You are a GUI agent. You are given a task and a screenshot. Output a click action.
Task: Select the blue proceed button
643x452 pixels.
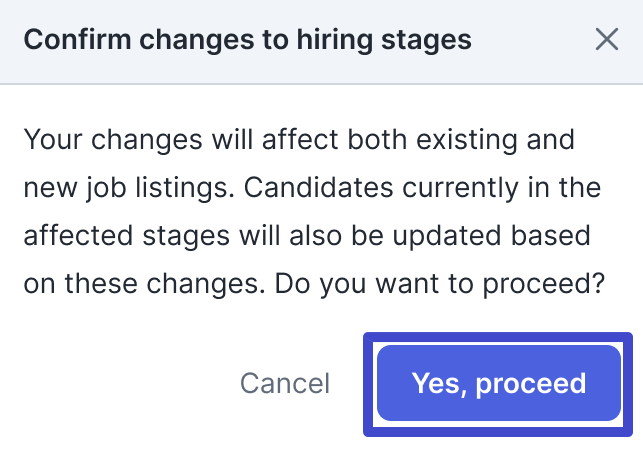[x=498, y=383]
